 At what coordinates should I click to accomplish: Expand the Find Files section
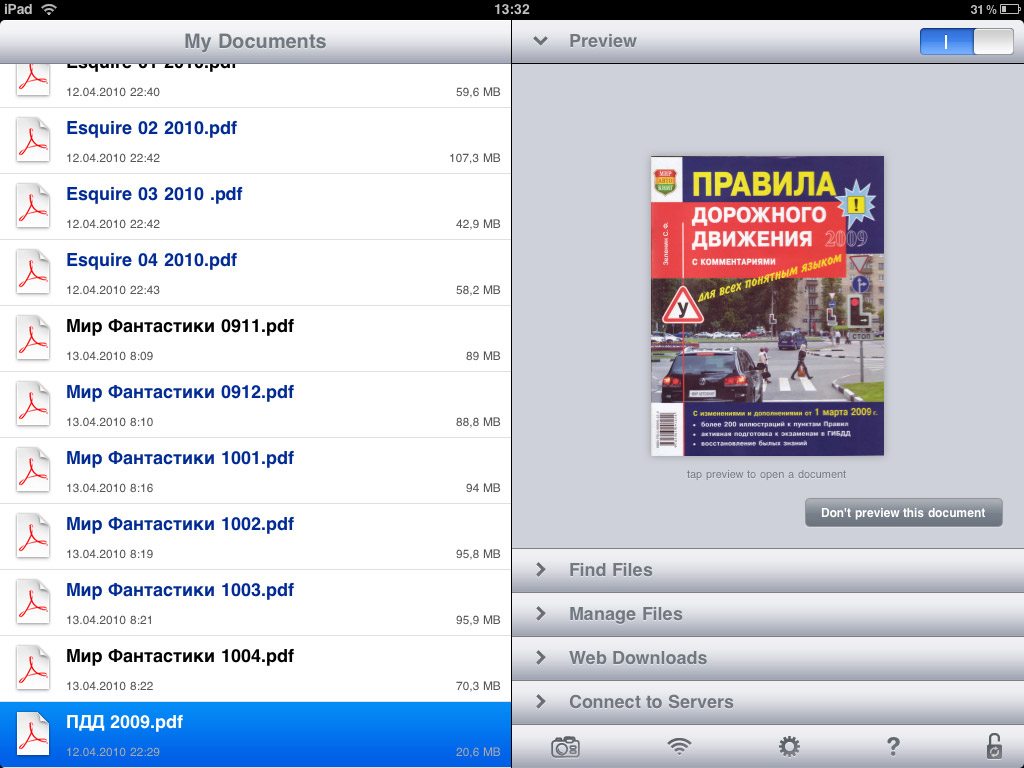tap(768, 570)
